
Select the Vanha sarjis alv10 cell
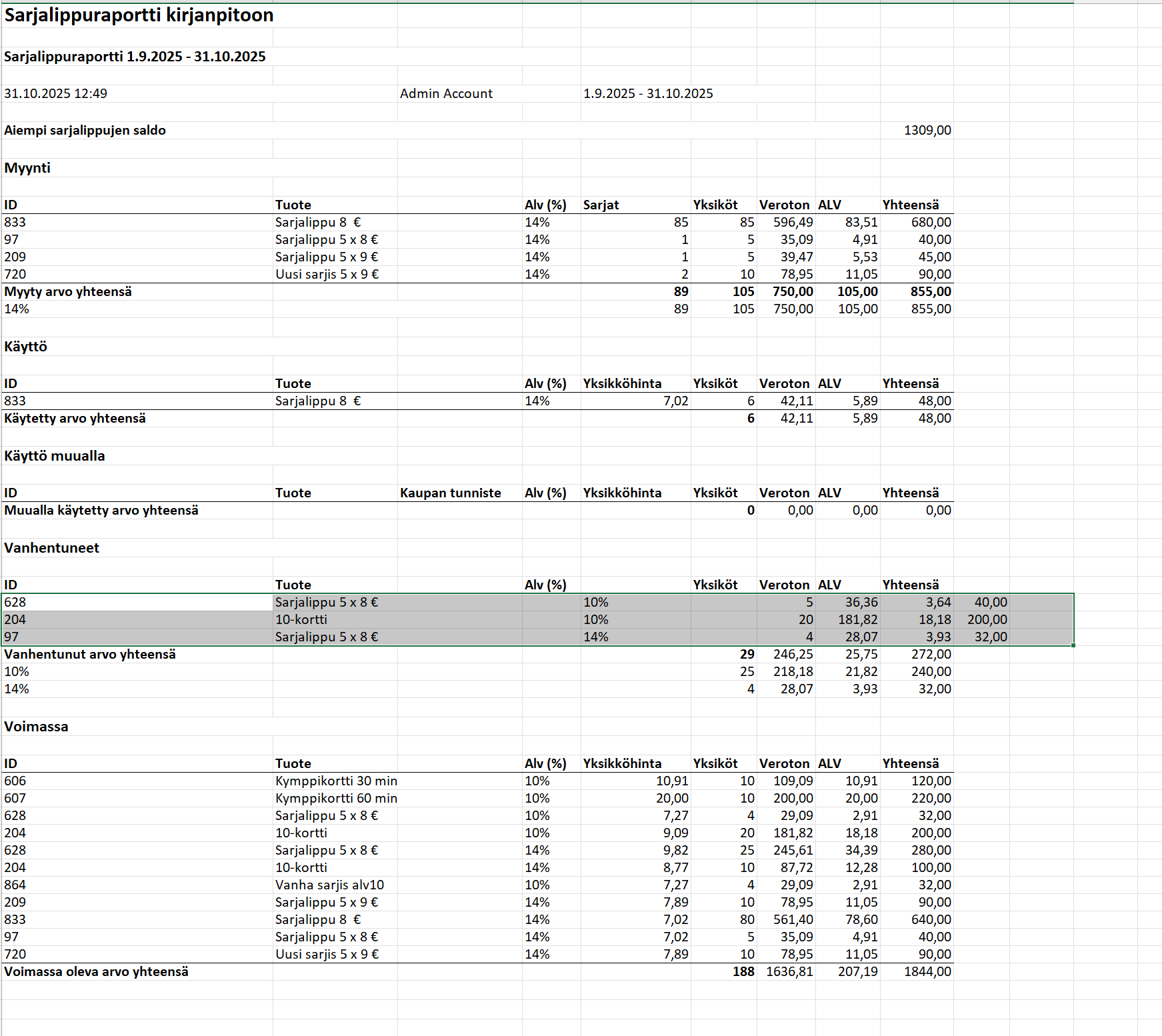pyautogui.click(x=329, y=885)
